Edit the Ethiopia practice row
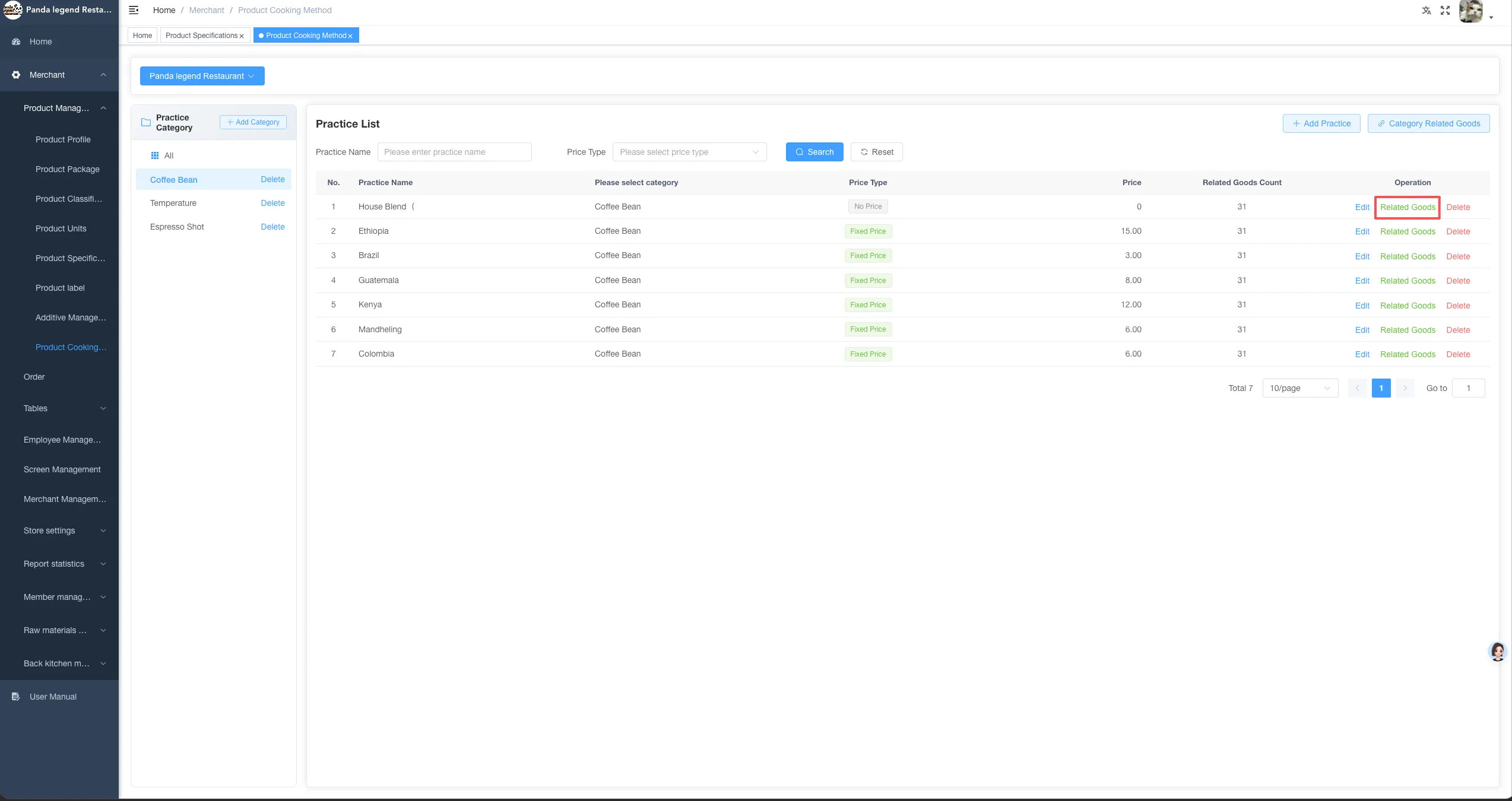 click(1362, 231)
